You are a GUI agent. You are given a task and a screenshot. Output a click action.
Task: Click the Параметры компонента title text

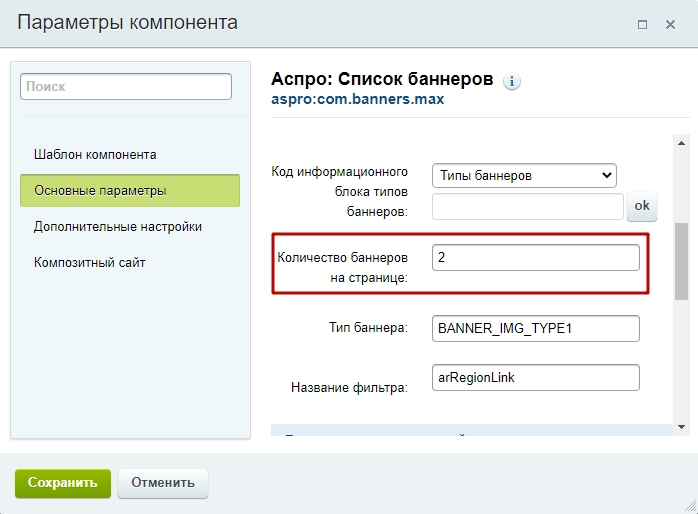[127, 23]
